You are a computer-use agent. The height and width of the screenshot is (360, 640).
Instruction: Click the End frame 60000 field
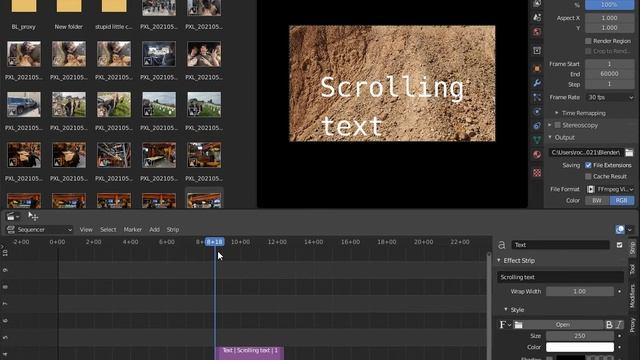[610, 74]
